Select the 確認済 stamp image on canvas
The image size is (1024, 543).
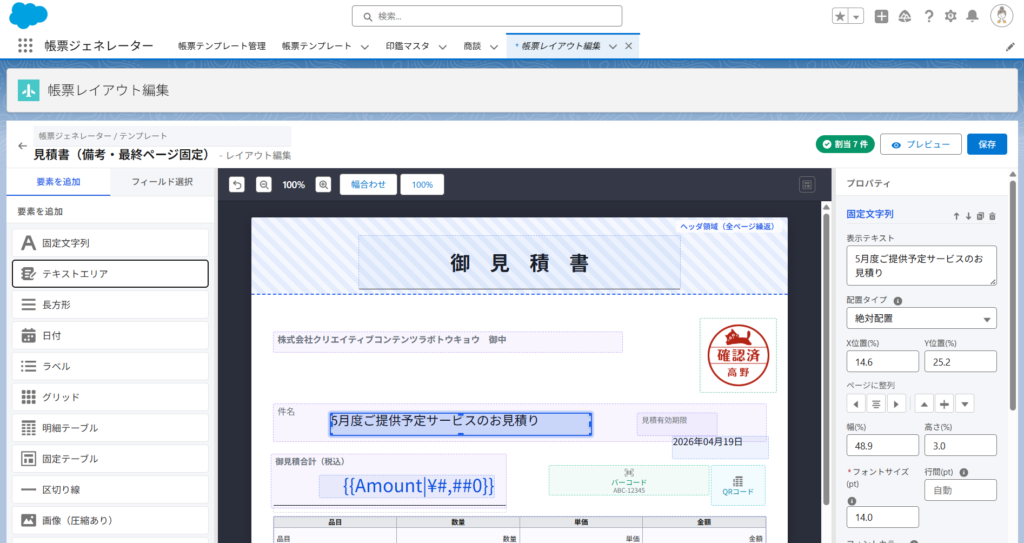[x=738, y=355]
